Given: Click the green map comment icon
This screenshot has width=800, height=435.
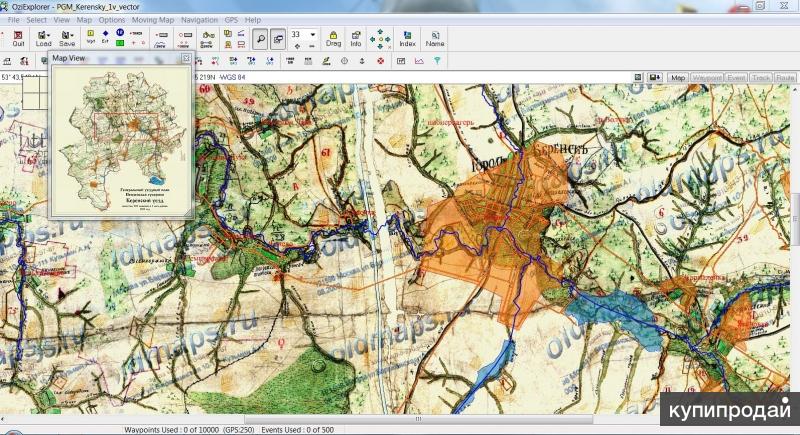Looking at the screenshot, I should [120, 43].
